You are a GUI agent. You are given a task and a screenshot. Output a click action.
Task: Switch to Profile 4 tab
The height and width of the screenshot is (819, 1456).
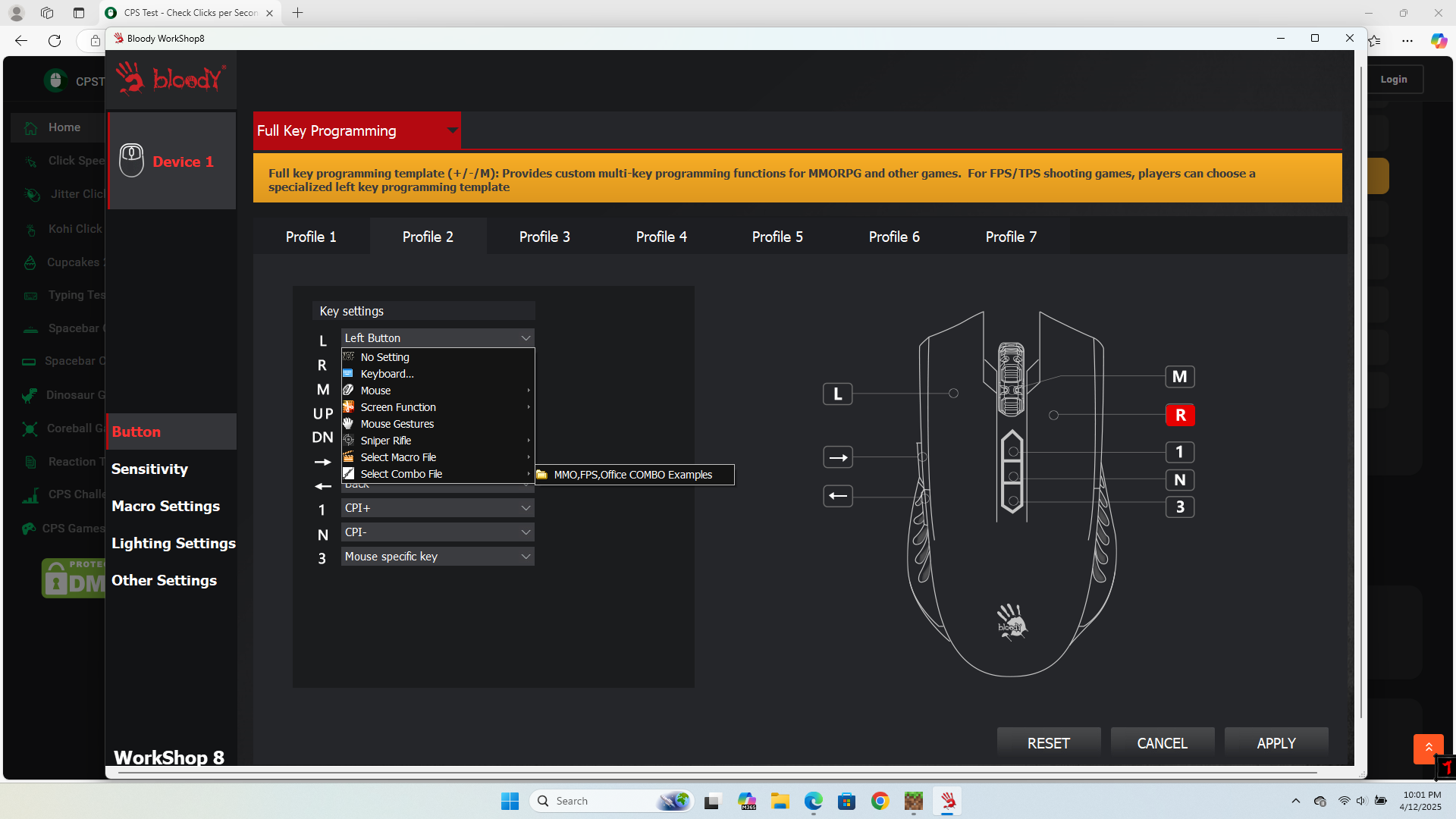click(661, 237)
